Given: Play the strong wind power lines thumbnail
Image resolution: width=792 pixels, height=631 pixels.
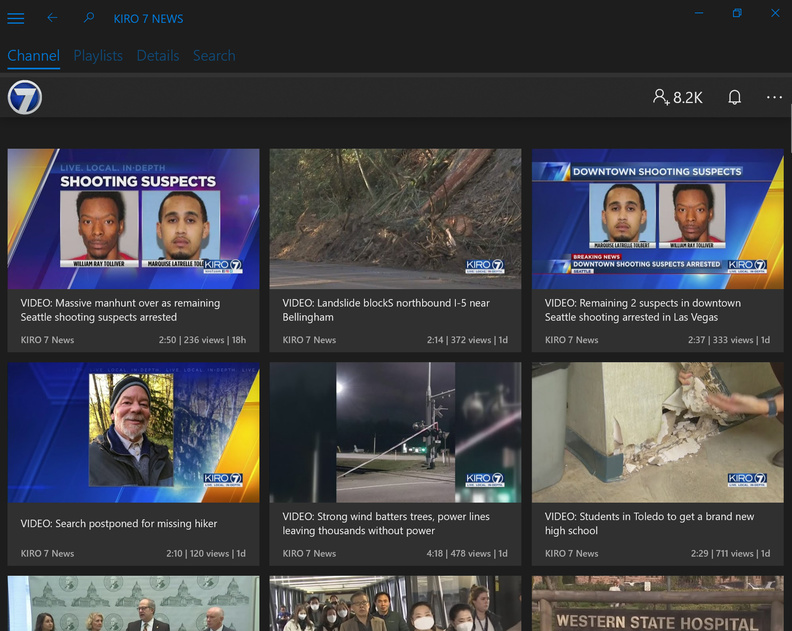Looking at the screenshot, I should [395, 432].
